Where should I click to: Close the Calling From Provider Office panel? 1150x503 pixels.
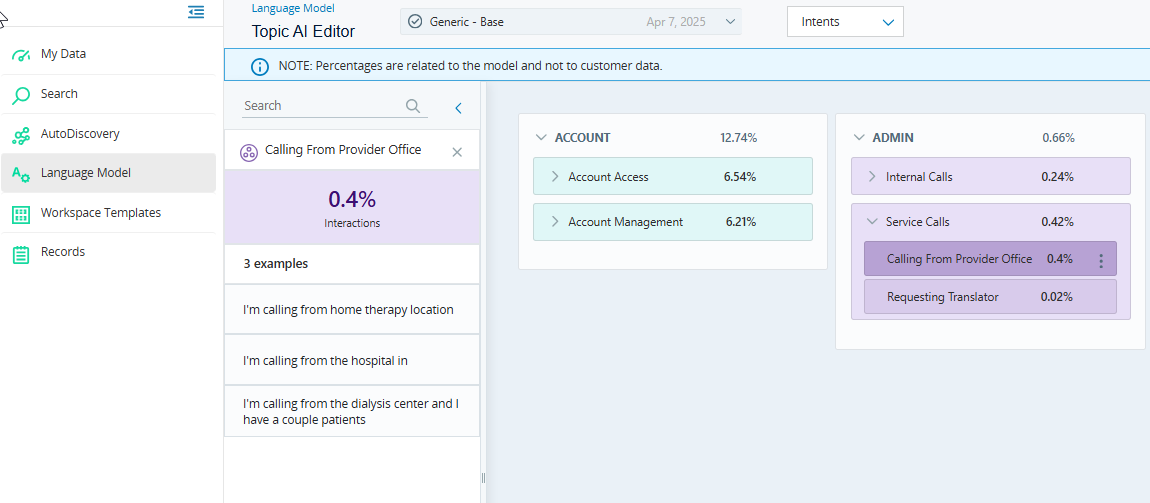pyautogui.click(x=457, y=152)
